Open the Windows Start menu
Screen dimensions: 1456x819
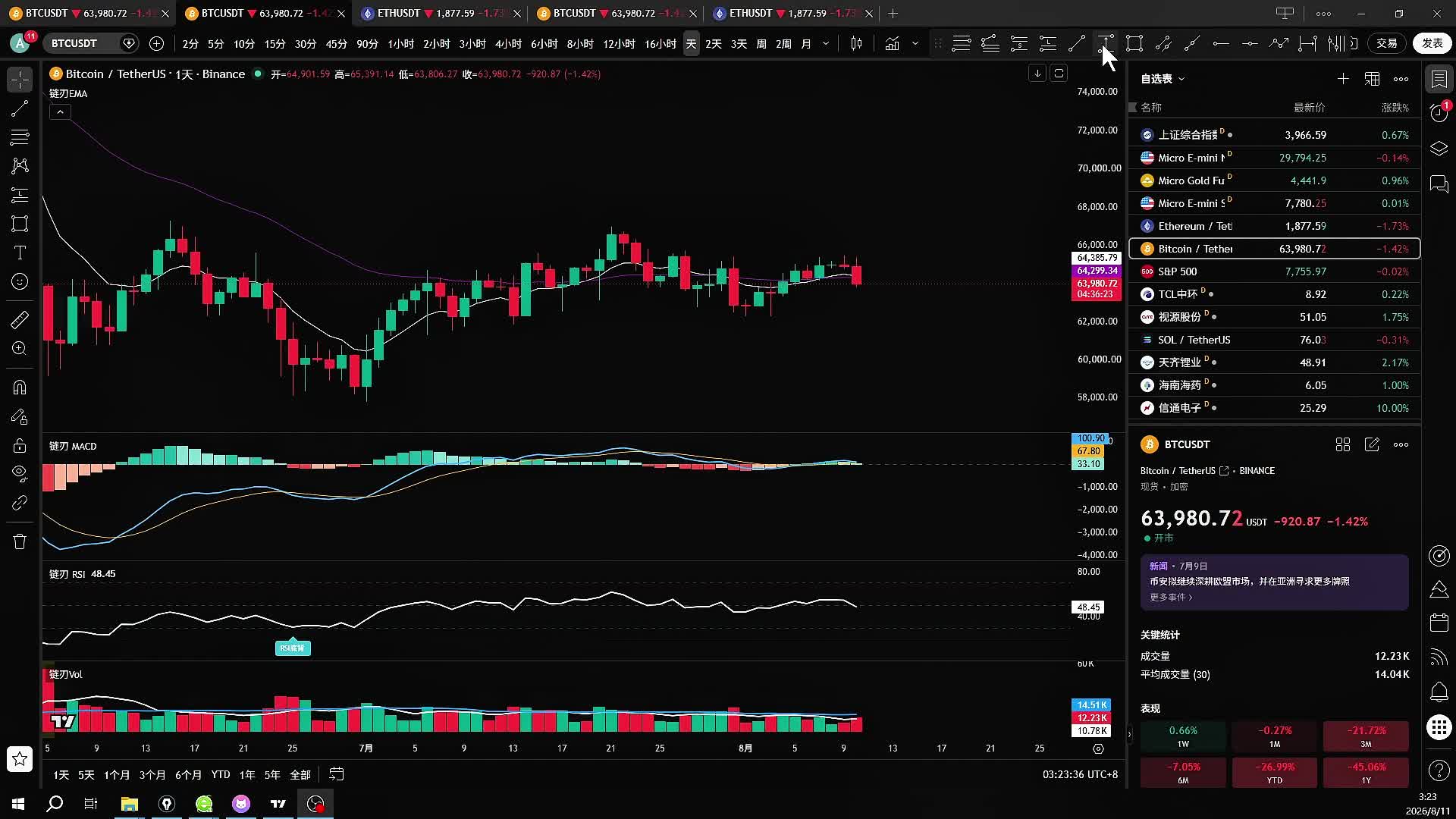pos(18,803)
